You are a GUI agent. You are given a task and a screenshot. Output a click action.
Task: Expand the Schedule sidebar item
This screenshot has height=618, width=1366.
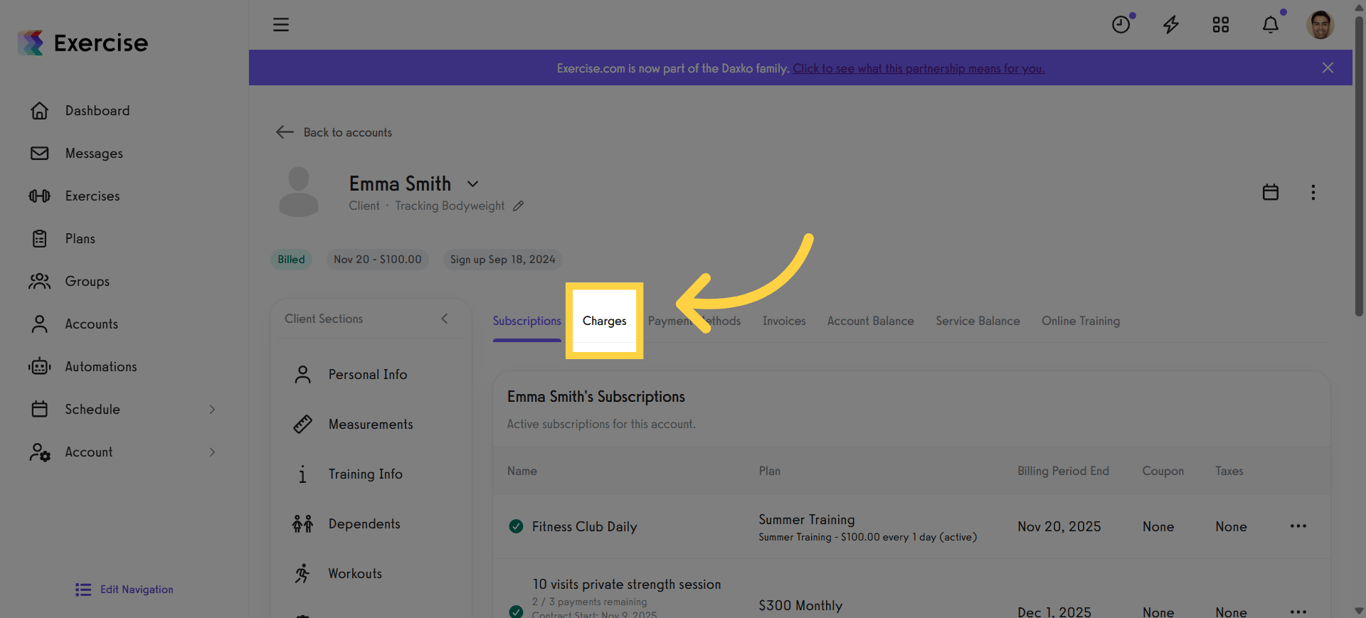tap(93, 409)
